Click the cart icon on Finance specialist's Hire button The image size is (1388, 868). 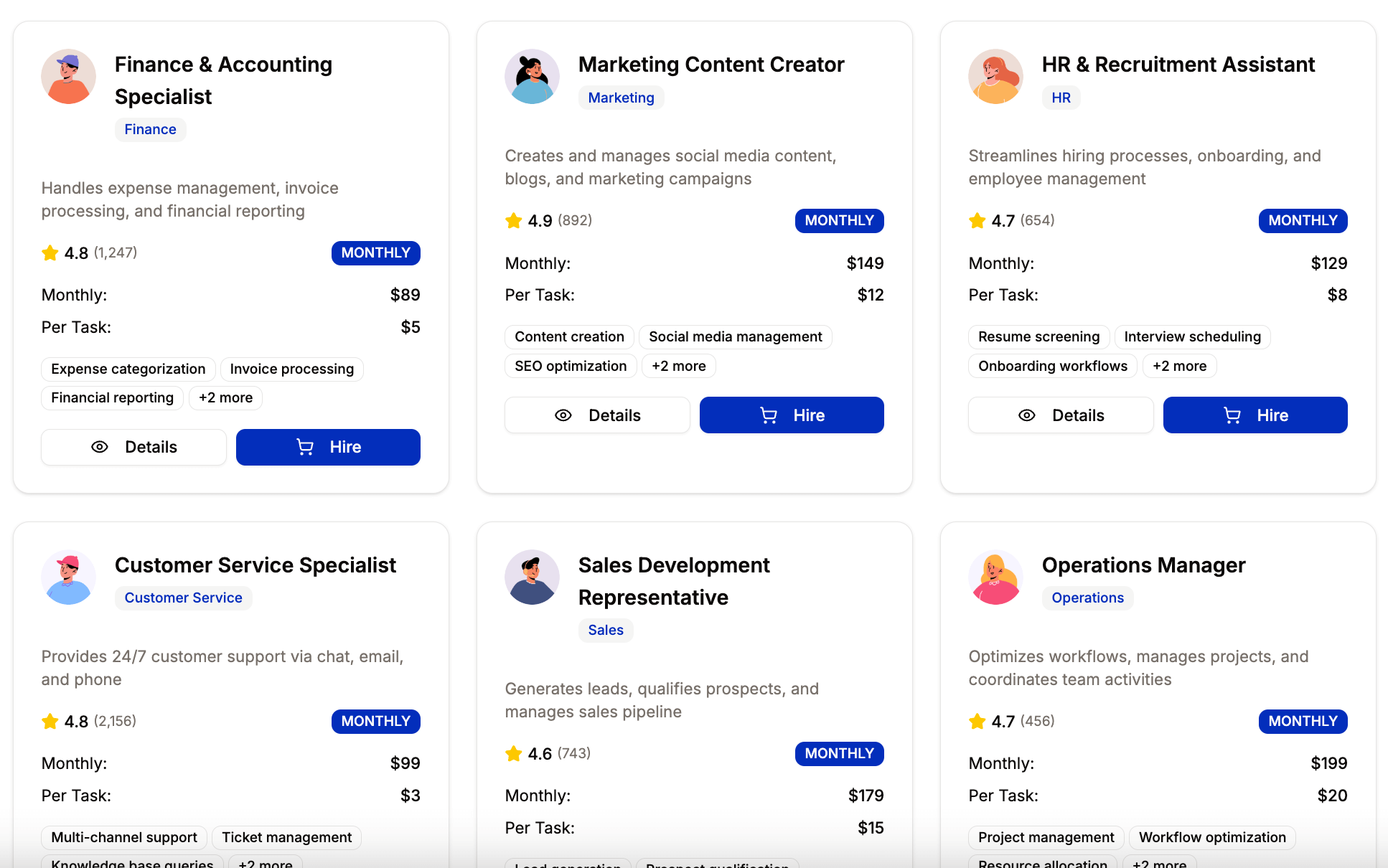(x=305, y=447)
